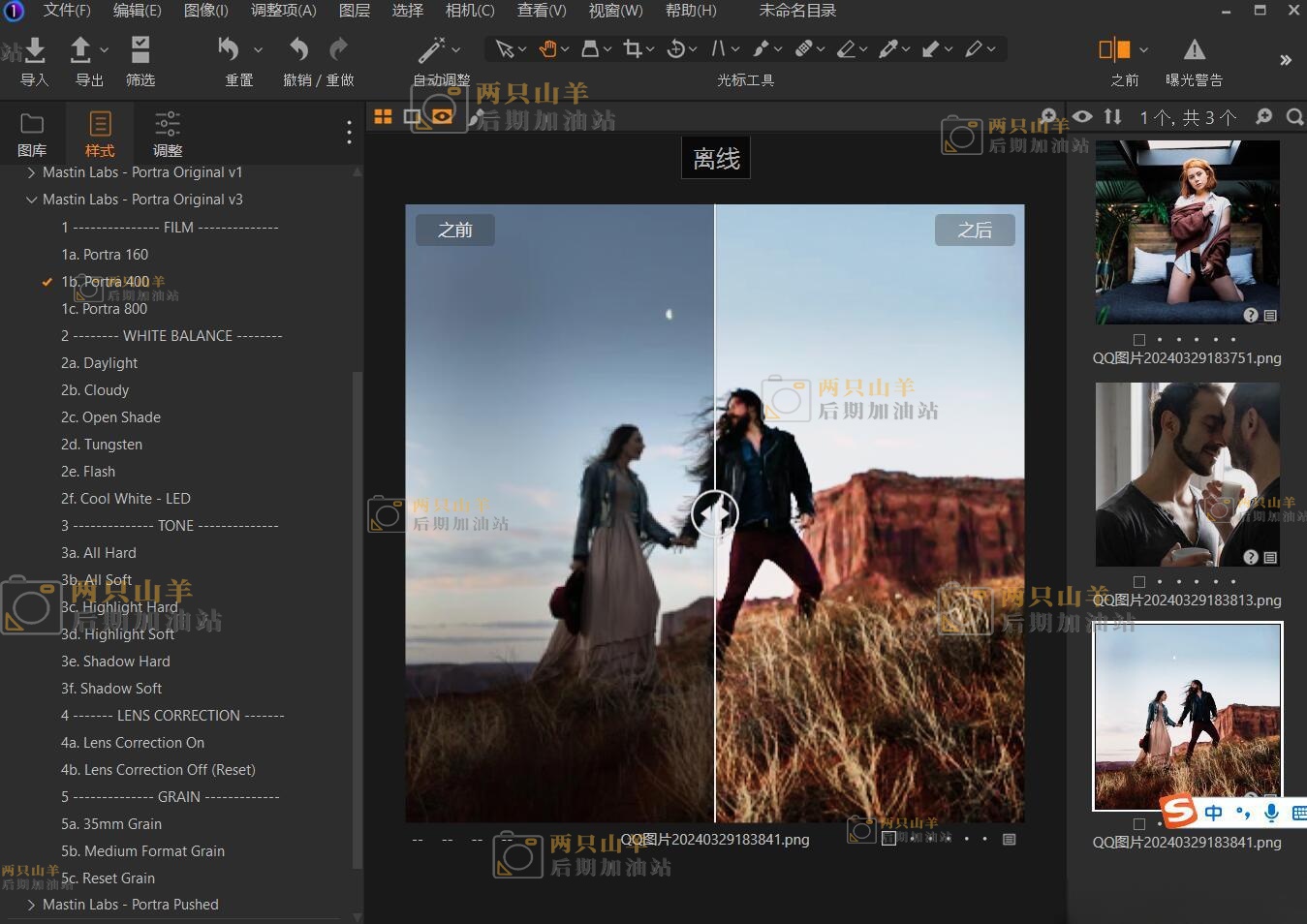Screen dimensions: 1307x924
Task: Apply the 5a. 35mm Grain style
Action: (x=111, y=824)
